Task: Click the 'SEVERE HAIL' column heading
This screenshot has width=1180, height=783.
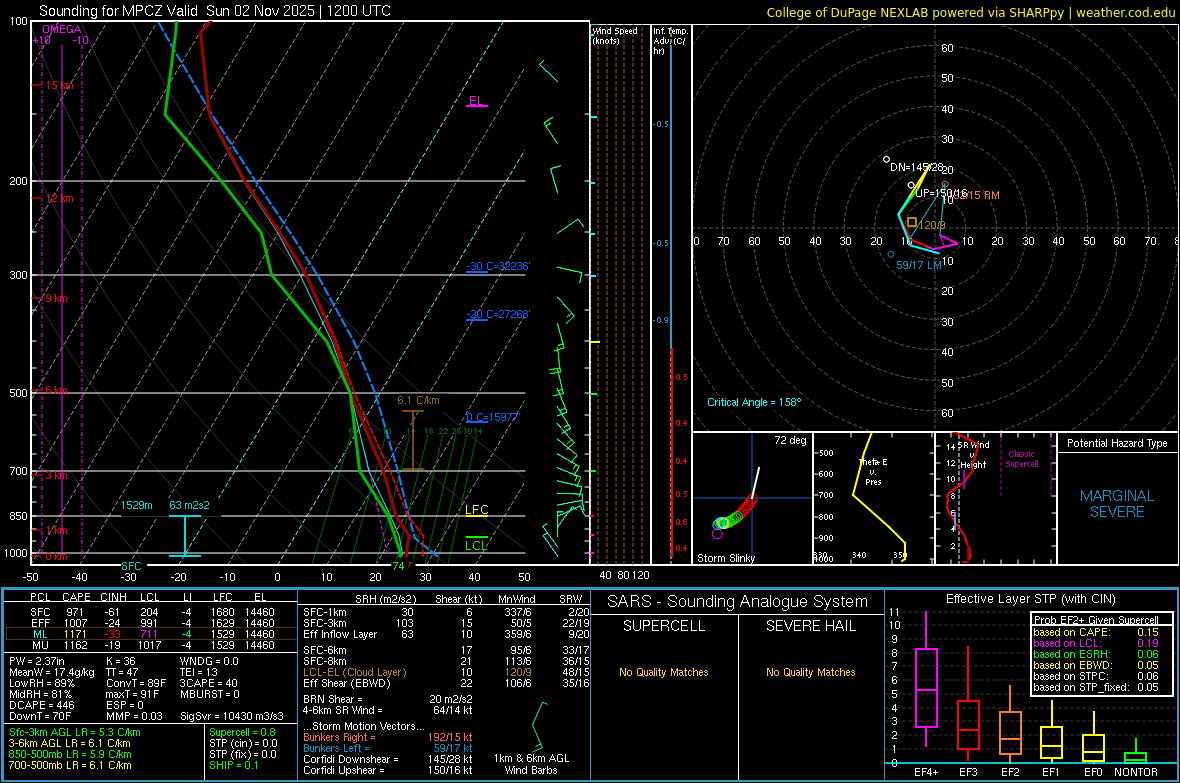Action: coord(810,626)
